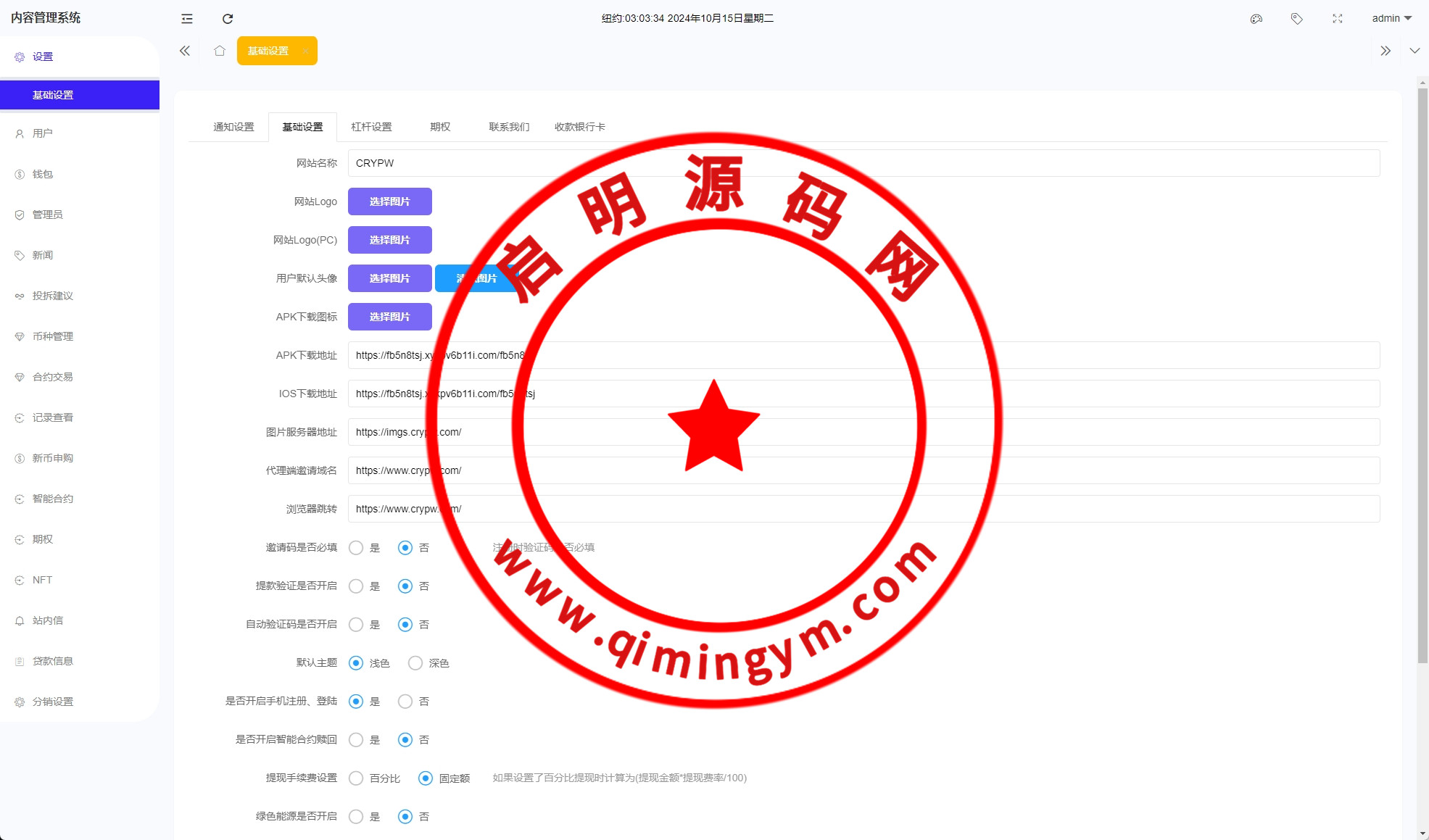Open the theme palette icon
Viewport: 1429px width, 840px height.
coord(1256,19)
